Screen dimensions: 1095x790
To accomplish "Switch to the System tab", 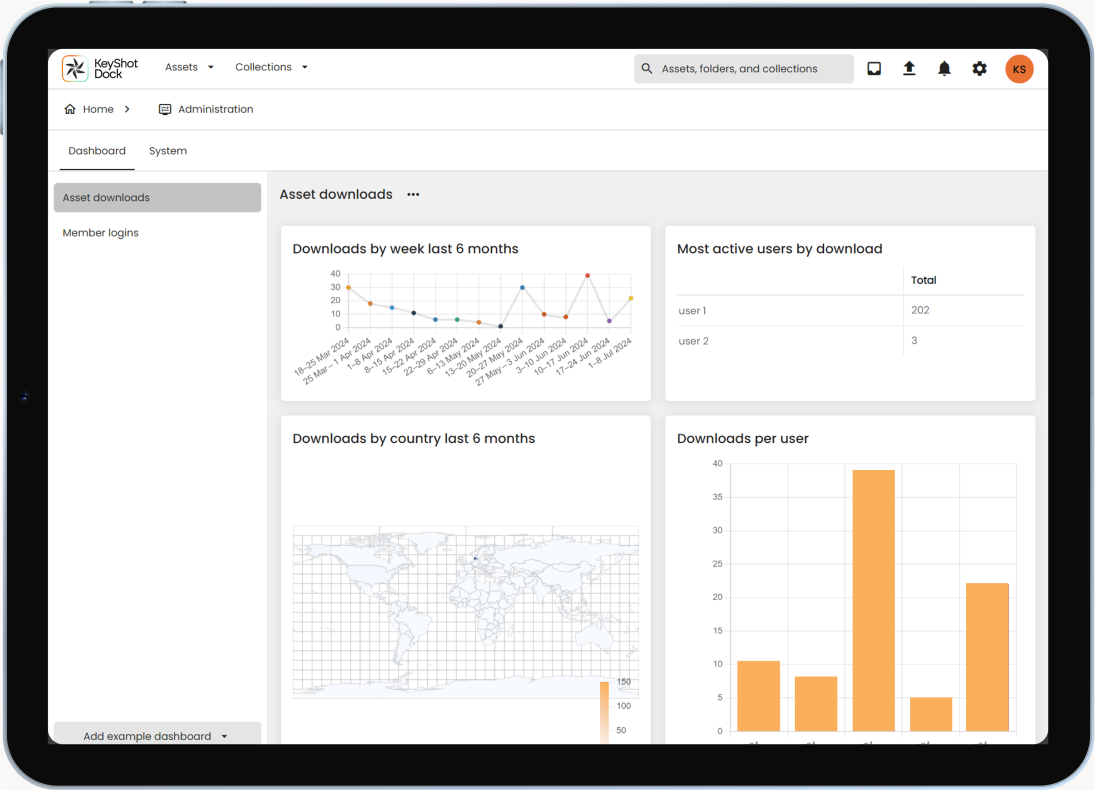I will point(168,151).
